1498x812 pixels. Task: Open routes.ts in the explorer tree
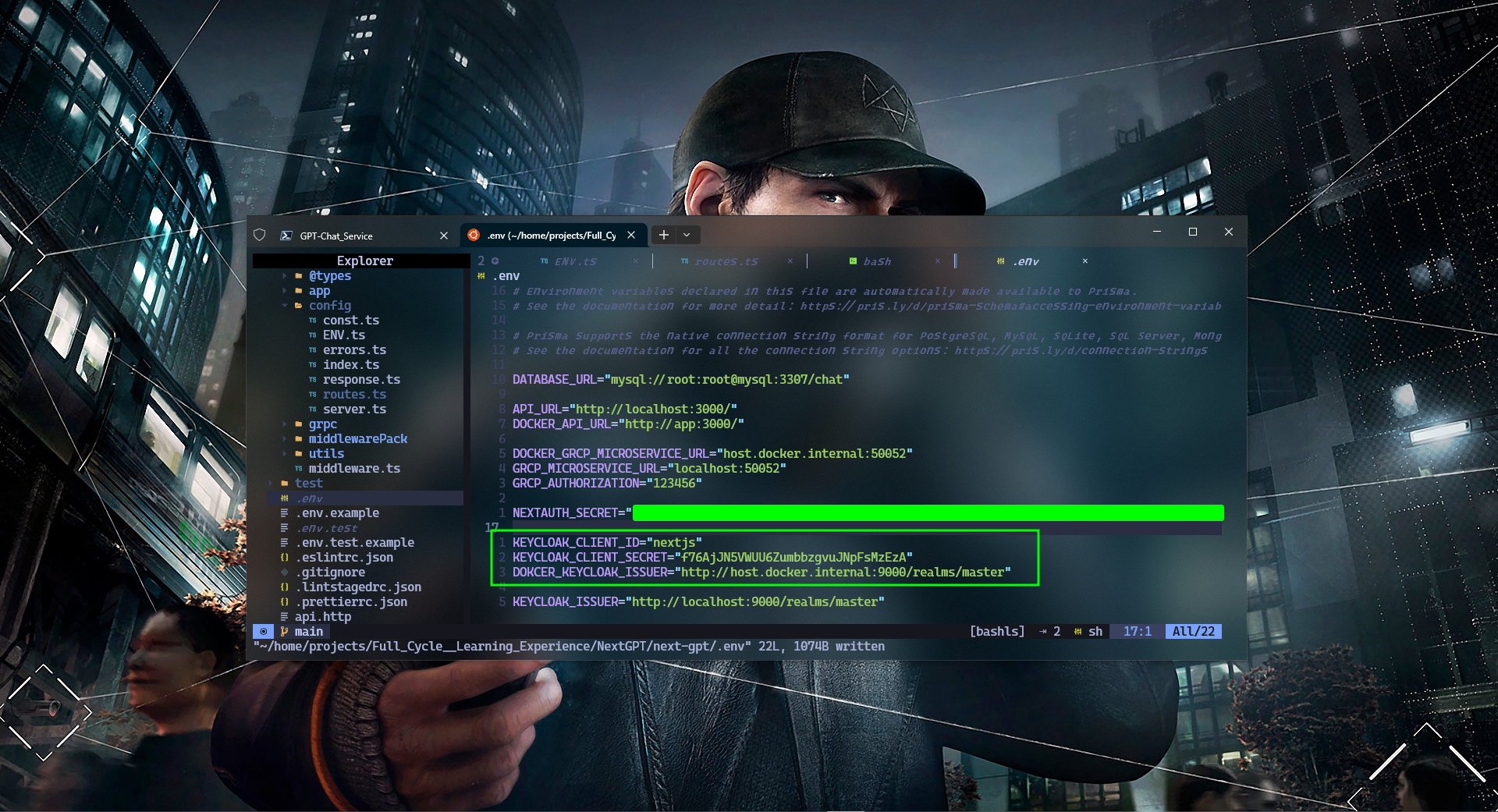click(354, 395)
